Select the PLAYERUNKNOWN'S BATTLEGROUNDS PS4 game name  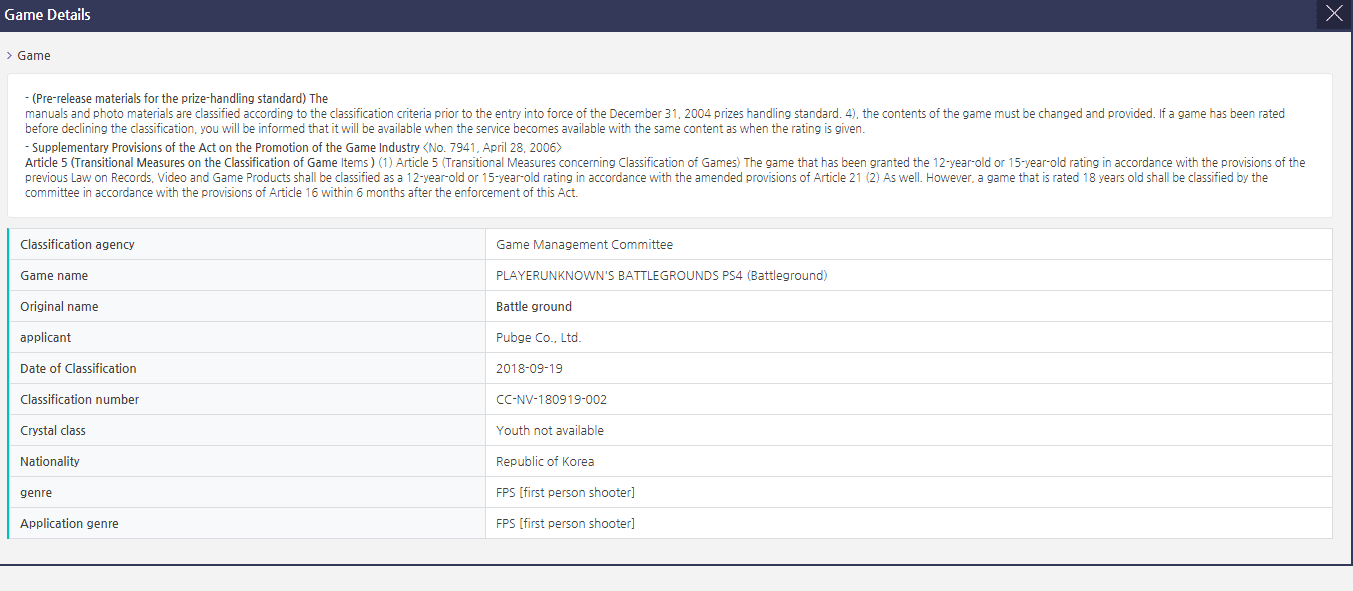(x=661, y=276)
